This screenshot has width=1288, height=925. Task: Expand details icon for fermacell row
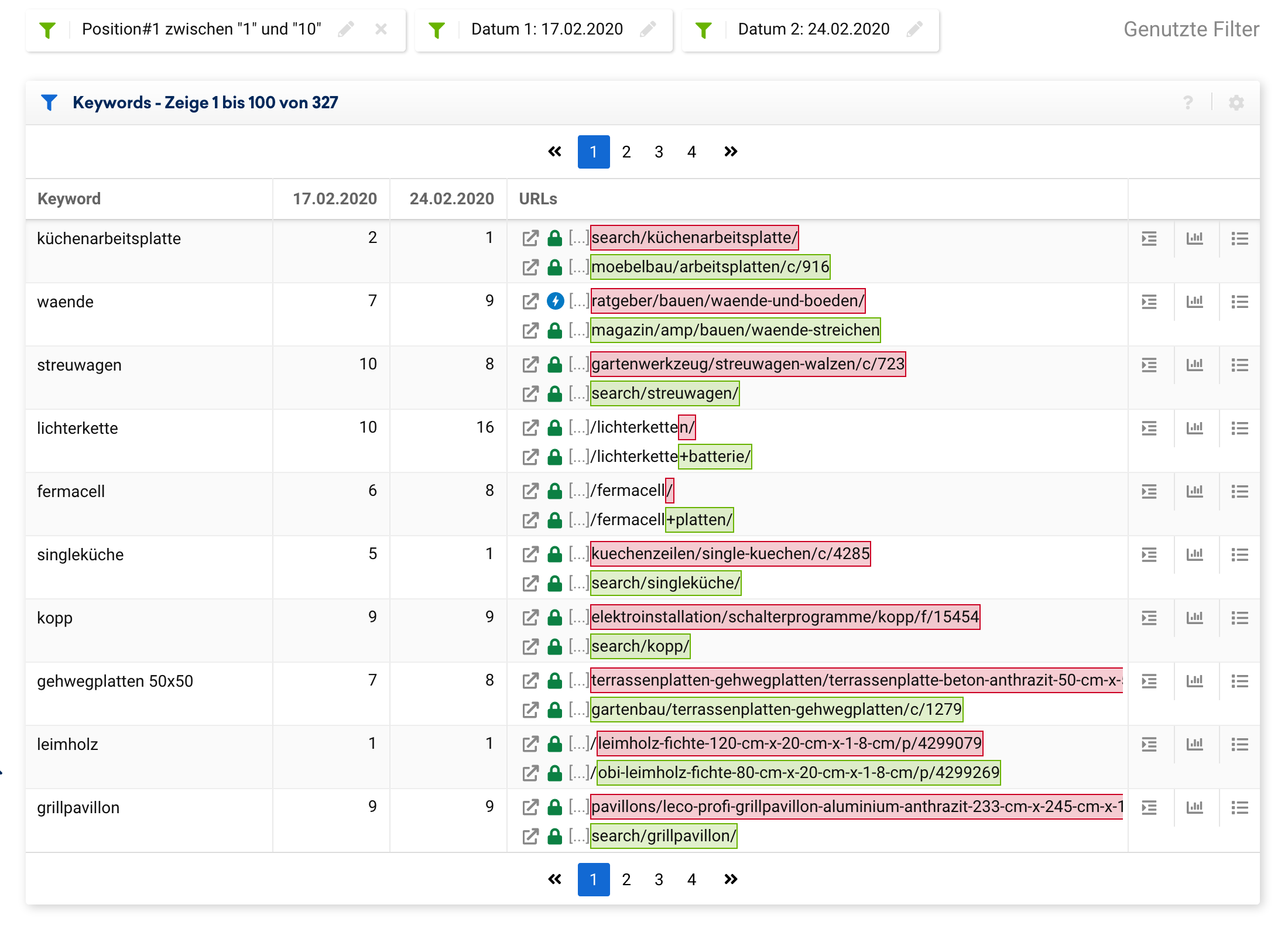(x=1149, y=491)
